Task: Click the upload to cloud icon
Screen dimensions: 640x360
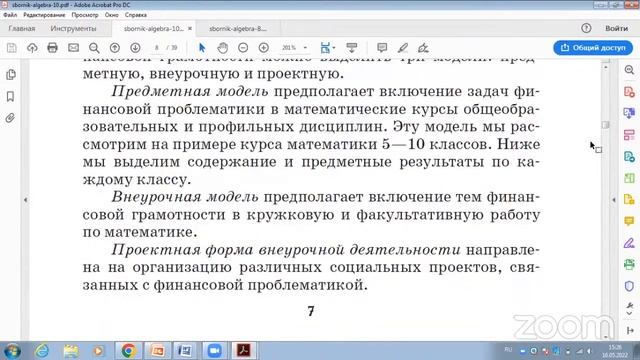Action: (32, 48)
